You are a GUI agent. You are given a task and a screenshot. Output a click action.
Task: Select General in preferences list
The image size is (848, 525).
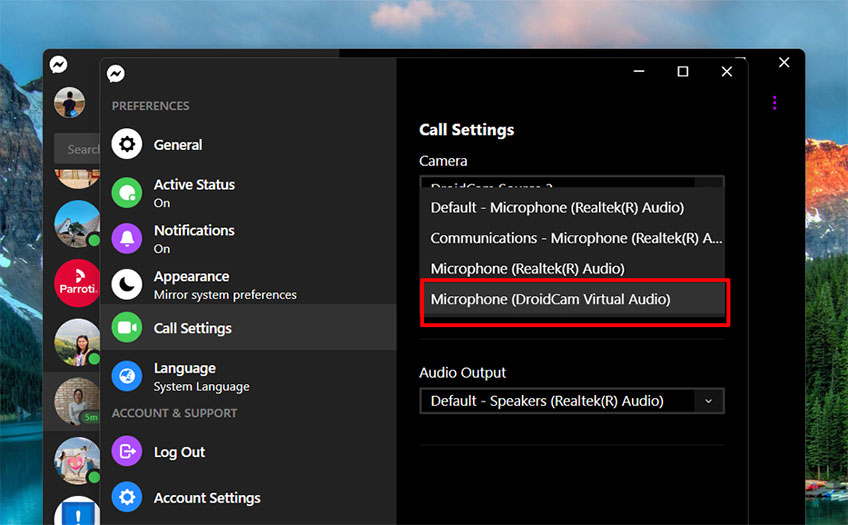(x=248, y=144)
